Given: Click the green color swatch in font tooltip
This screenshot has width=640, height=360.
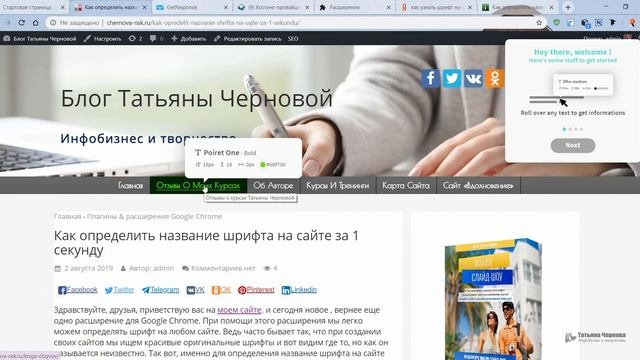Looking at the screenshot, I should click(263, 164).
